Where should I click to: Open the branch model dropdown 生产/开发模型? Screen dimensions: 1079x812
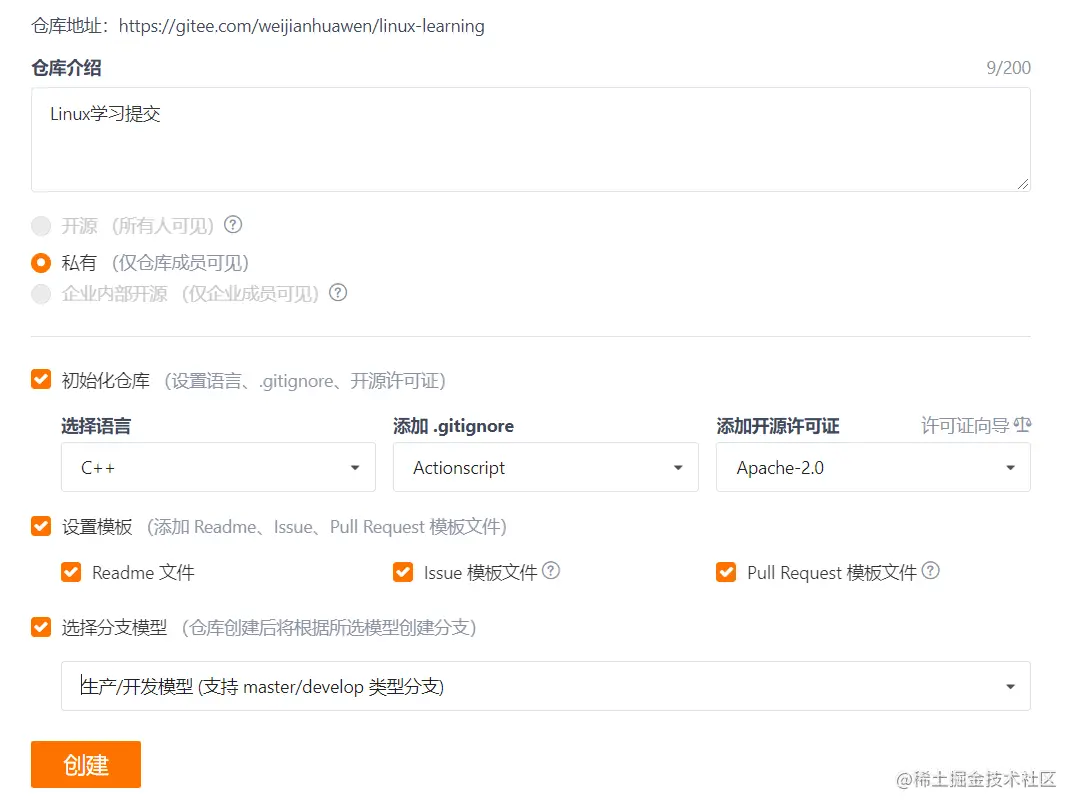click(546, 686)
